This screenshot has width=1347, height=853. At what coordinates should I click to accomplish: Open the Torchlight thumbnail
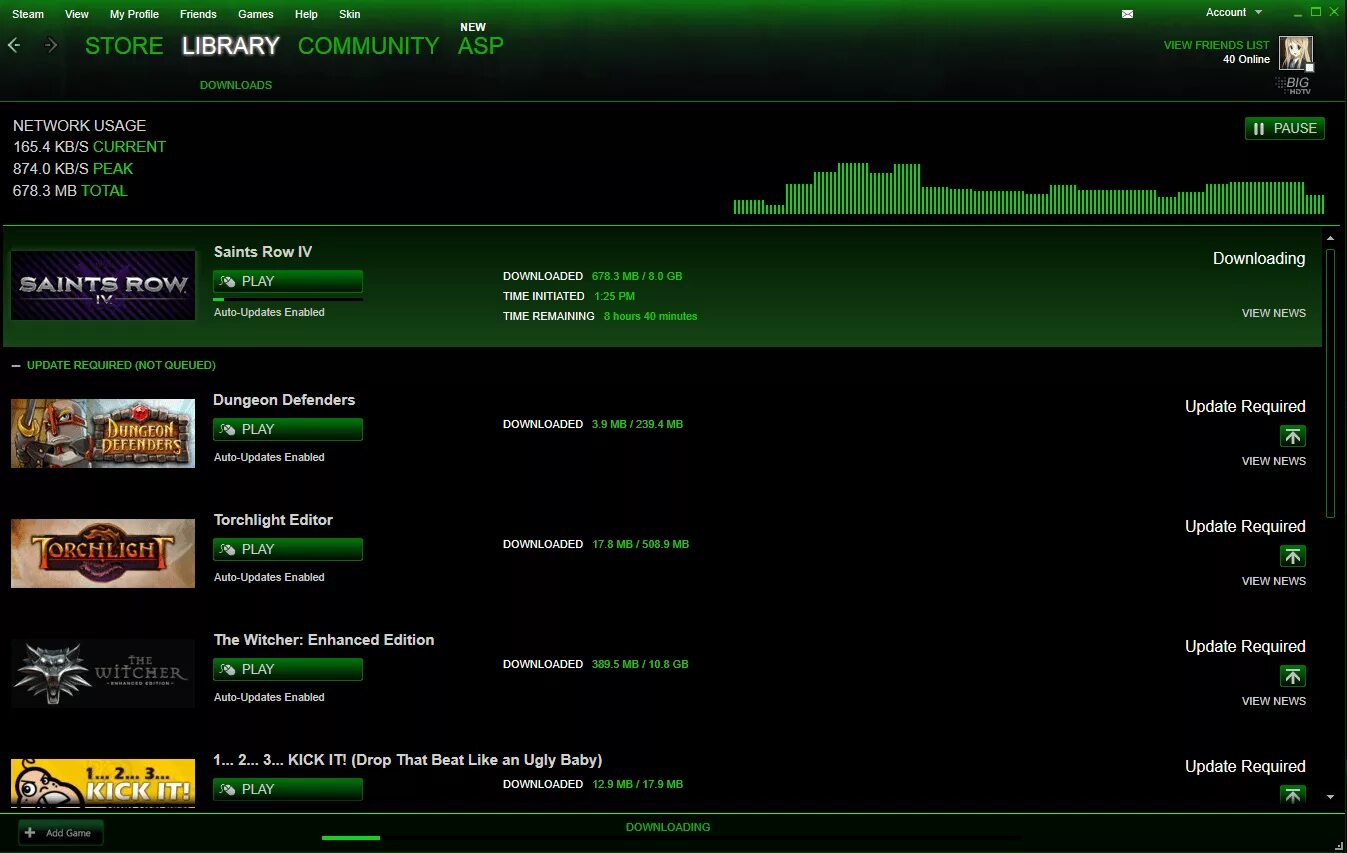point(103,553)
